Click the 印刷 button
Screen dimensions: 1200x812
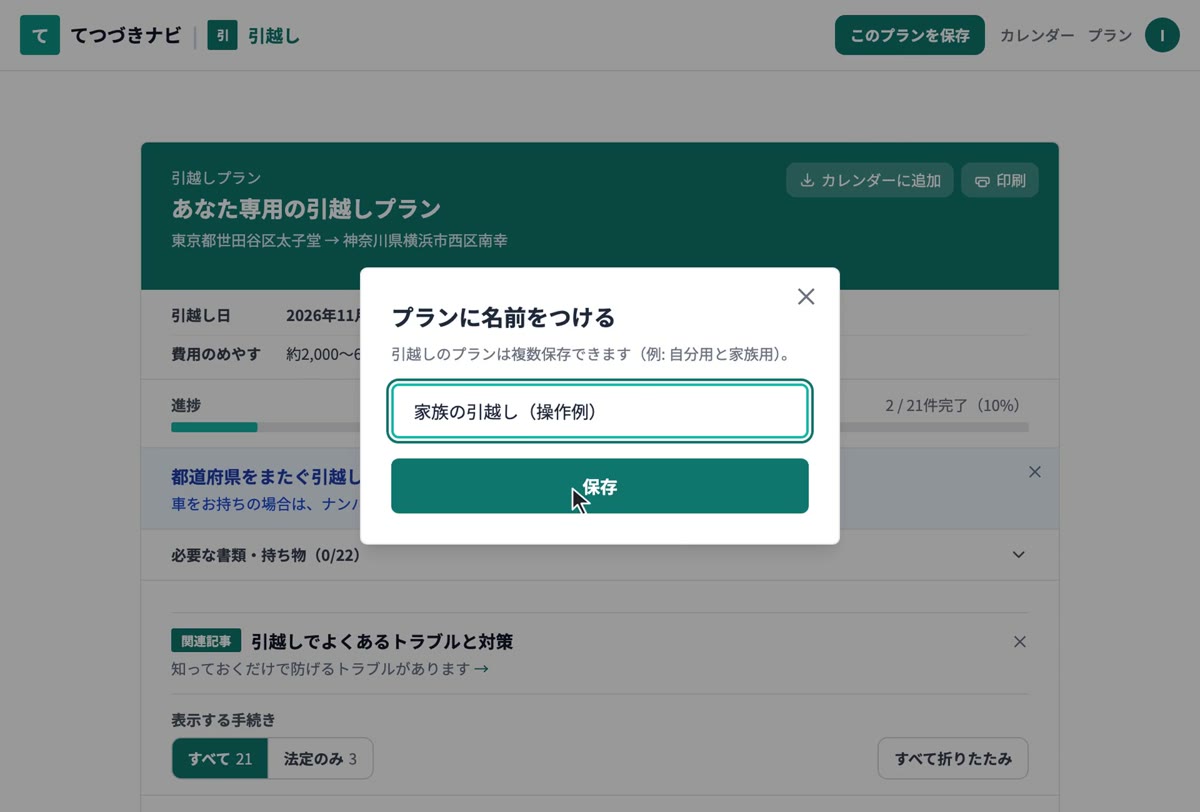pyautogui.click(x=1000, y=180)
